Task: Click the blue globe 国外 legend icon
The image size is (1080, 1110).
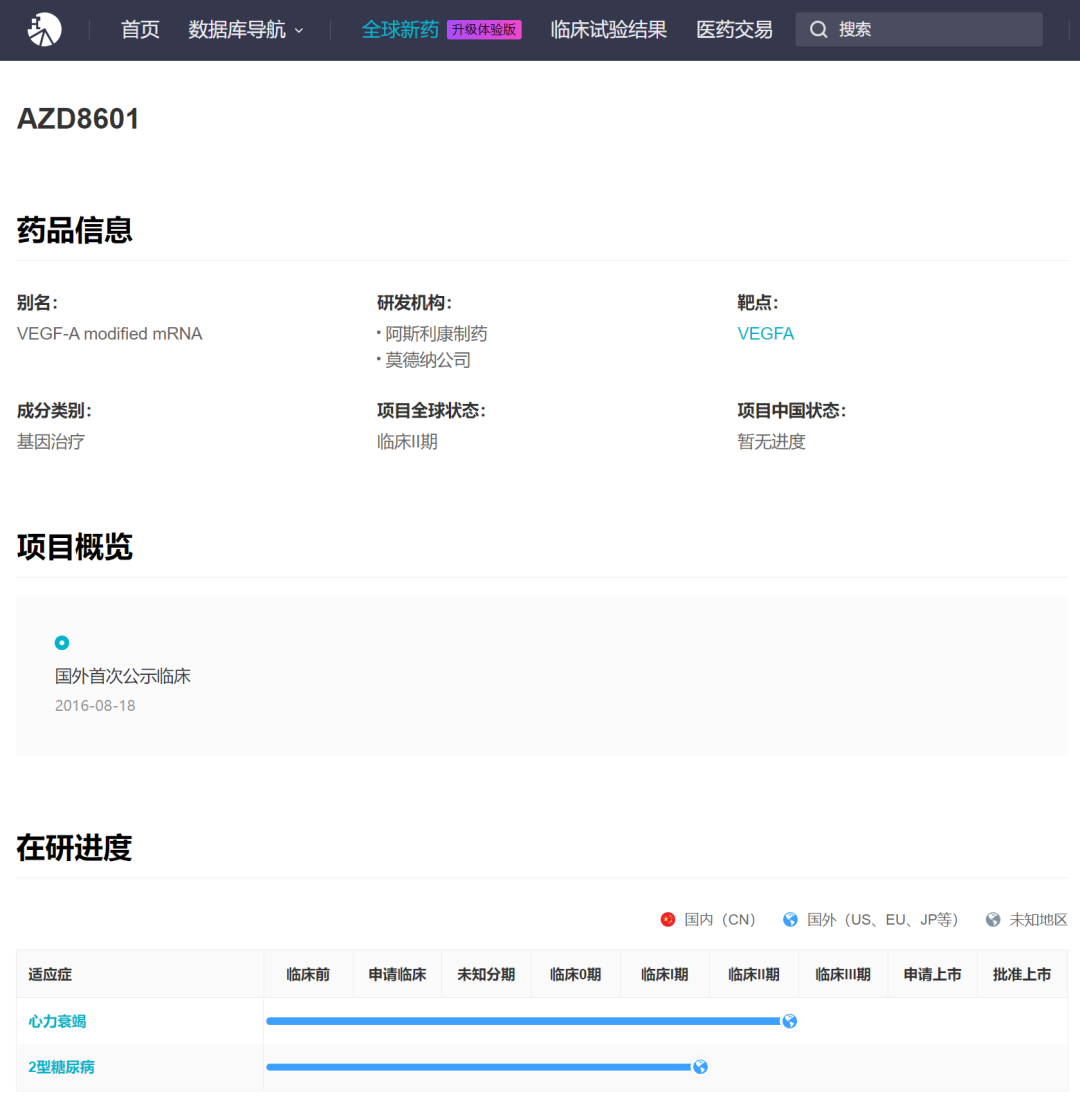Action: click(790, 919)
